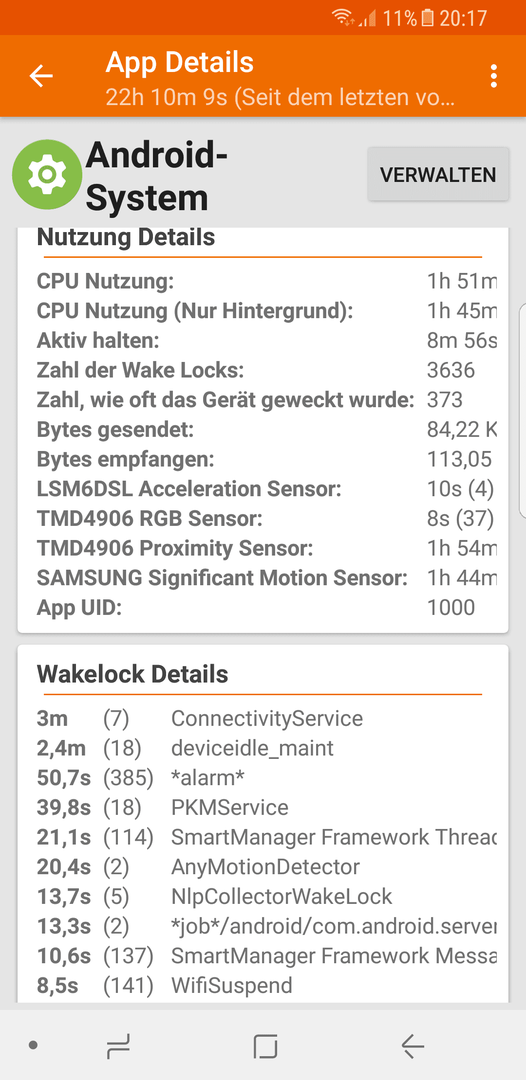This screenshot has height=1080, width=526.
Task: Tap the dot in navigation bar
Action: click(33, 1046)
